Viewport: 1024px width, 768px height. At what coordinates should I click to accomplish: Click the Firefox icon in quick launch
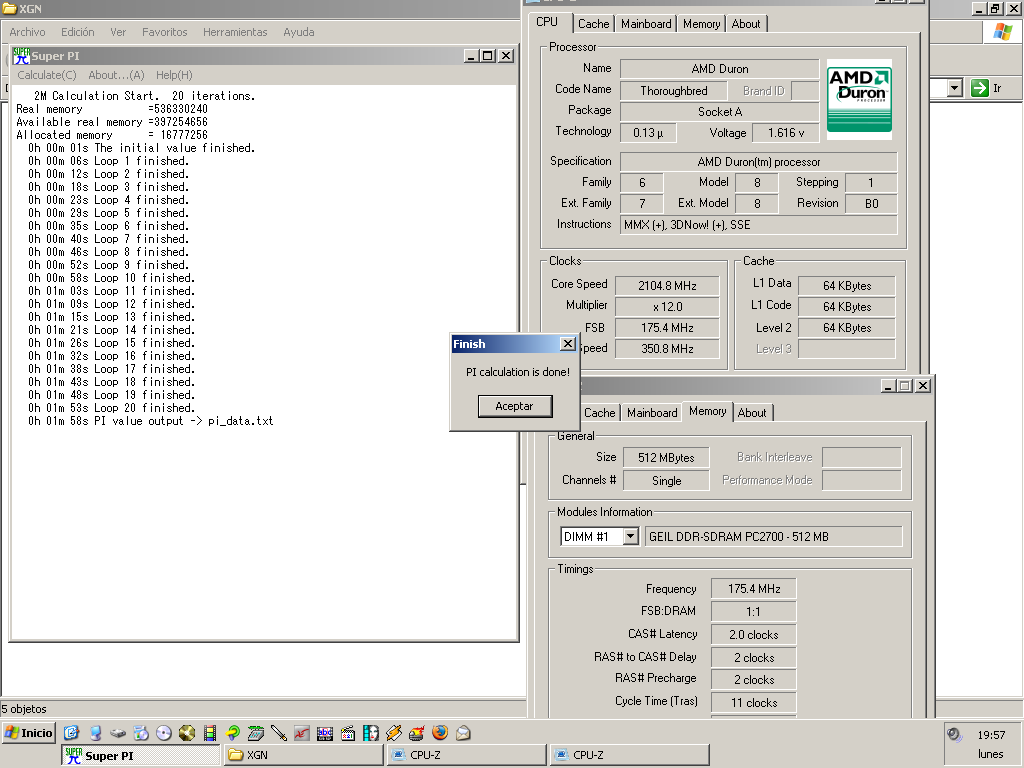click(x=440, y=733)
